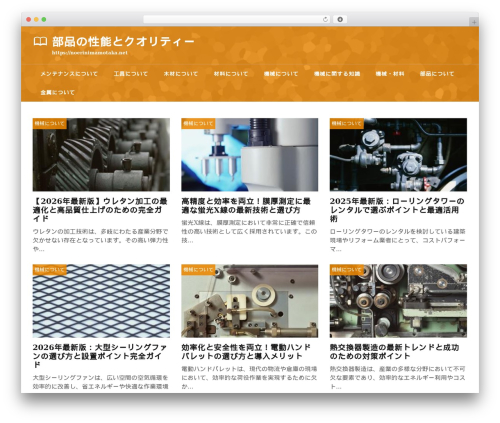This screenshot has width=500, height=423.
Task: Click category badge on the blue machine image
Action: tap(198, 123)
